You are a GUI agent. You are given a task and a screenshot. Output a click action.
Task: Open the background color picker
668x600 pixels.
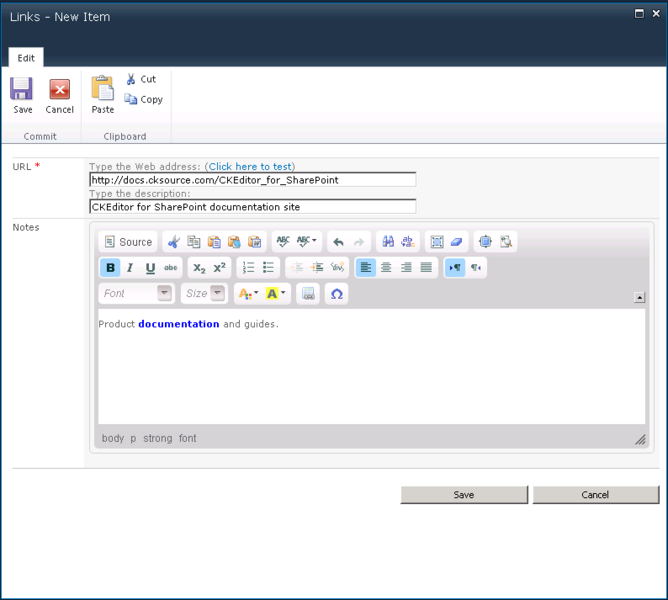[275, 294]
